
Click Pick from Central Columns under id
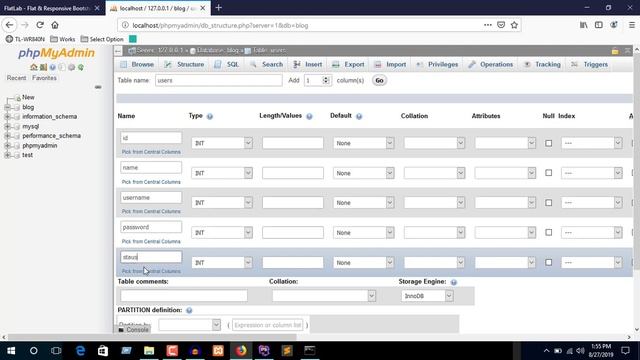(151, 152)
